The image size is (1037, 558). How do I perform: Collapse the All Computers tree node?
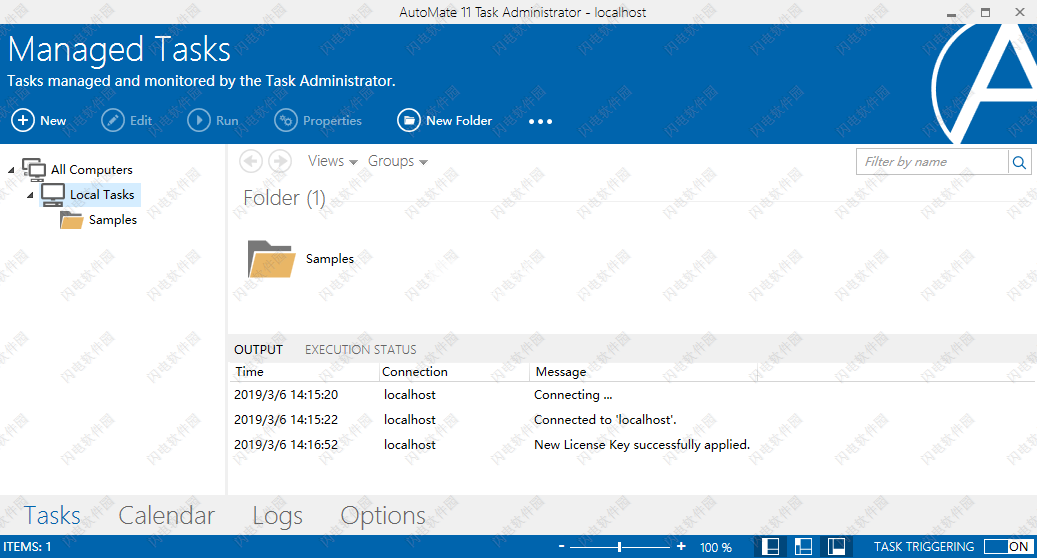[x=11, y=171]
